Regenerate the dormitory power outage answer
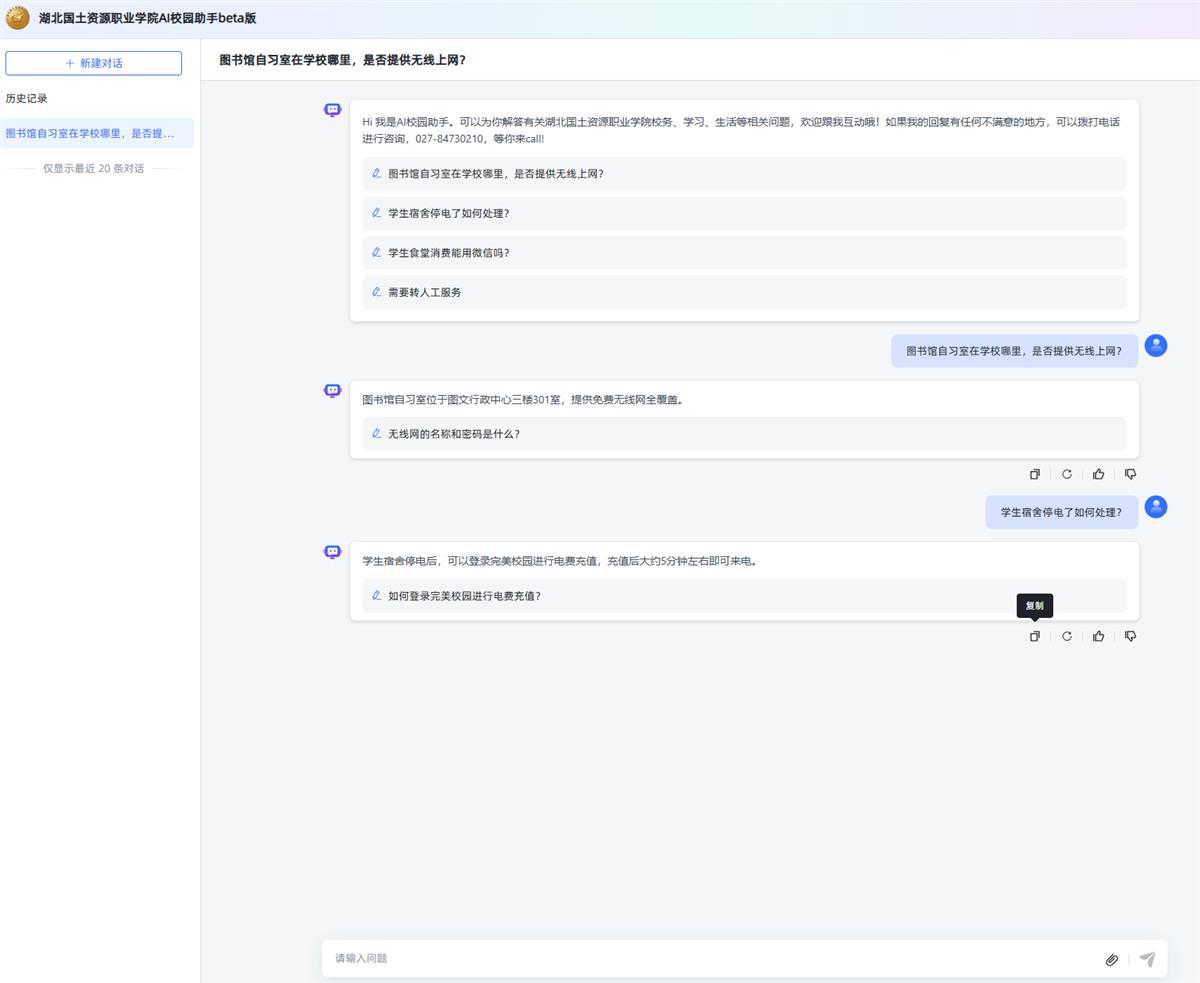The width and height of the screenshot is (1200, 983). click(1067, 636)
